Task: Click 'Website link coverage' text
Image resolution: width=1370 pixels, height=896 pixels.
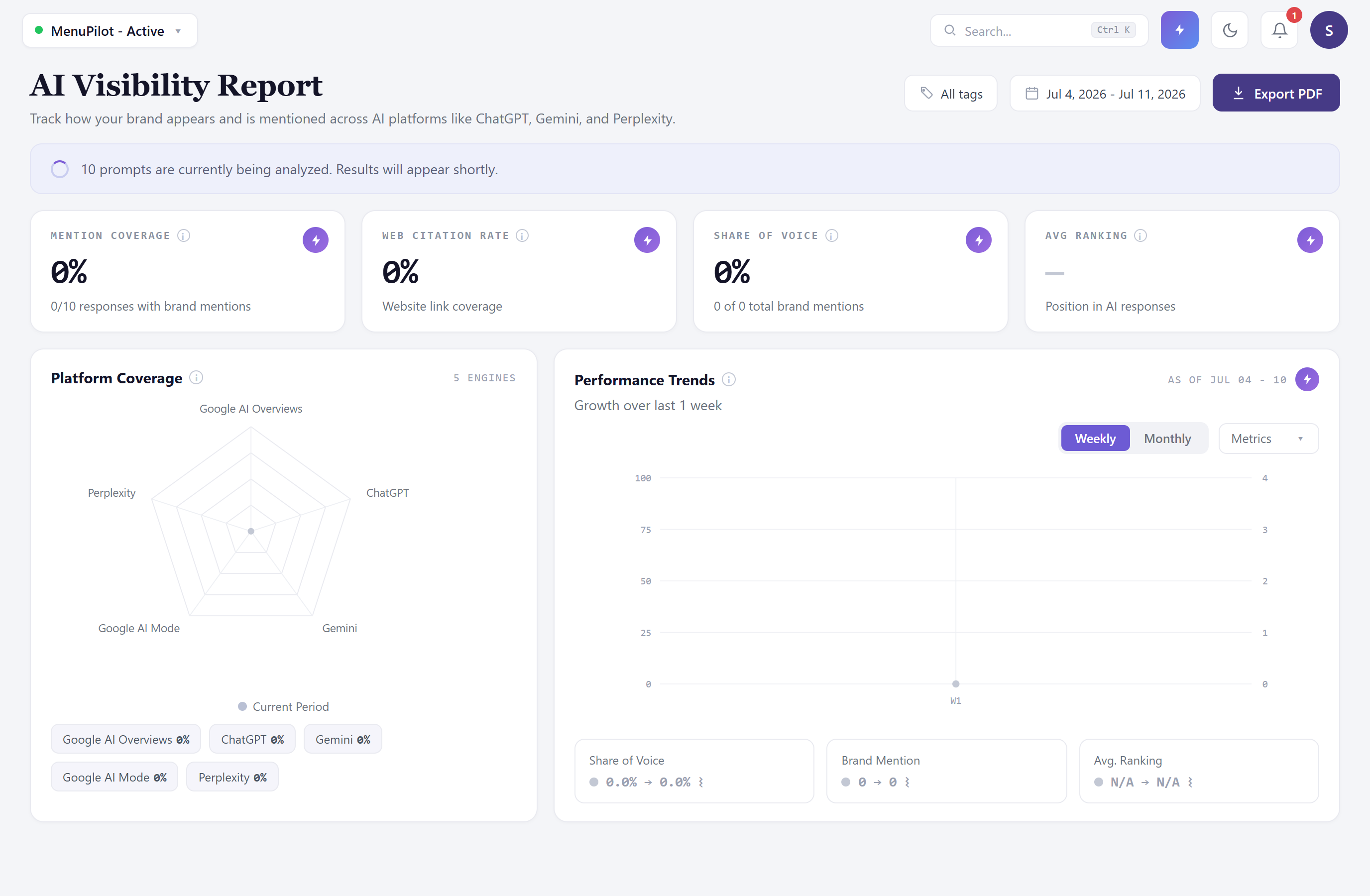Action: 442,306
